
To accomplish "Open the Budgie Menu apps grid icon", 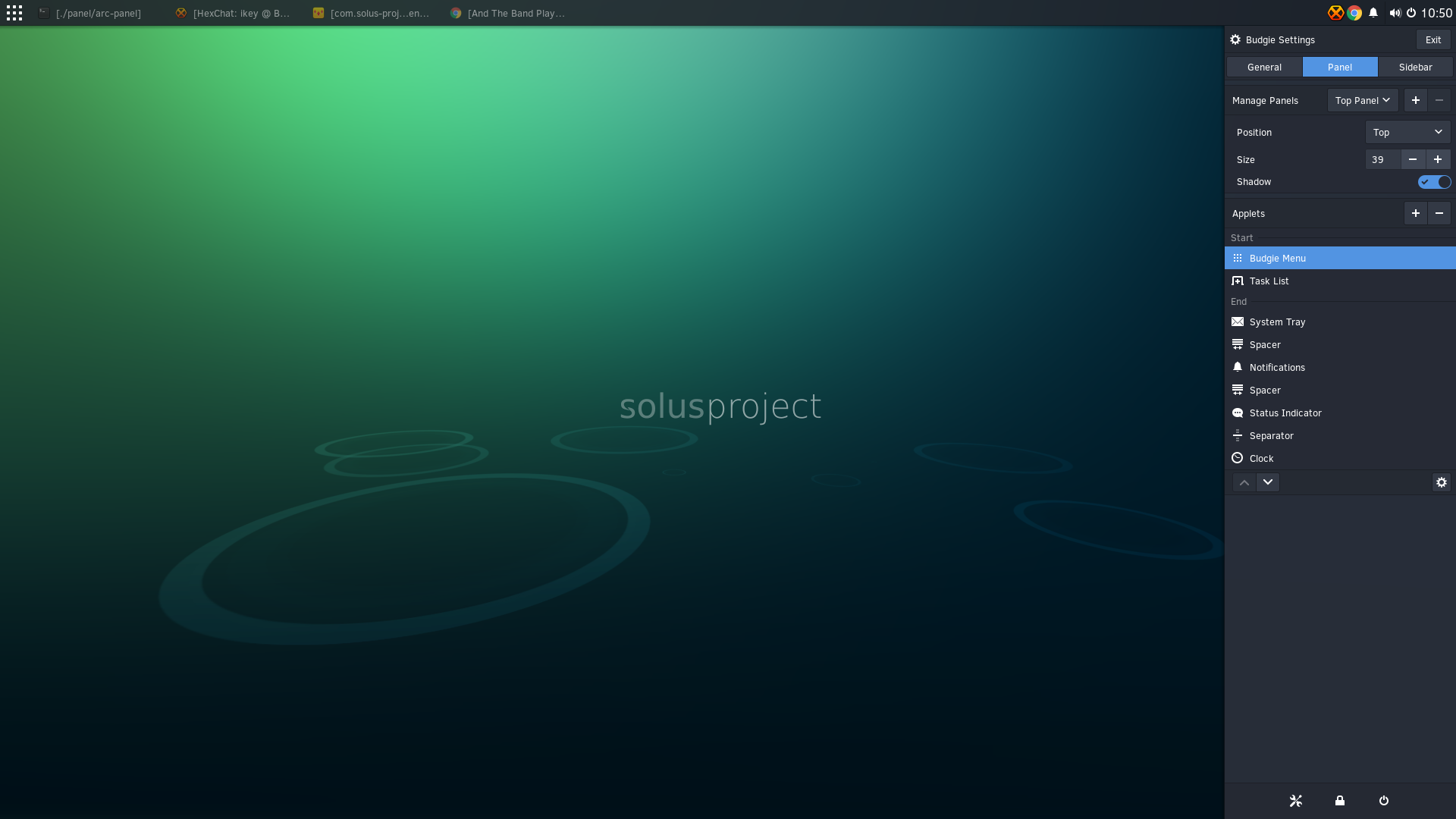I will 14,13.
